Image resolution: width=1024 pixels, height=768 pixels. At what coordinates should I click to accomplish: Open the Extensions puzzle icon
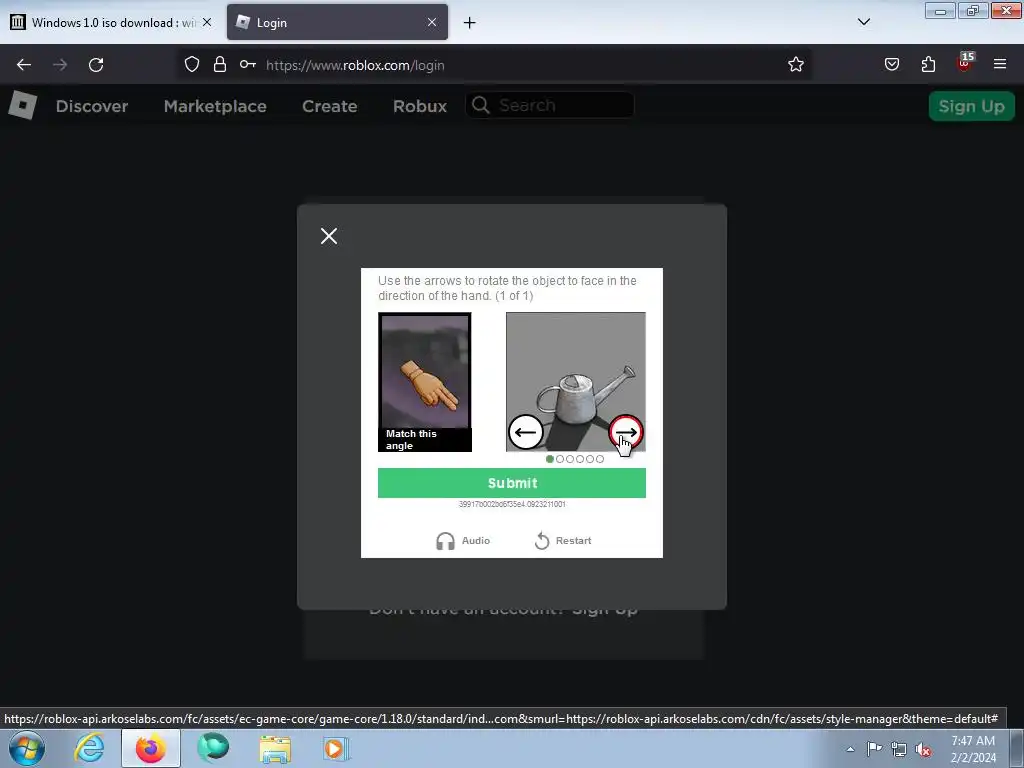click(x=928, y=65)
